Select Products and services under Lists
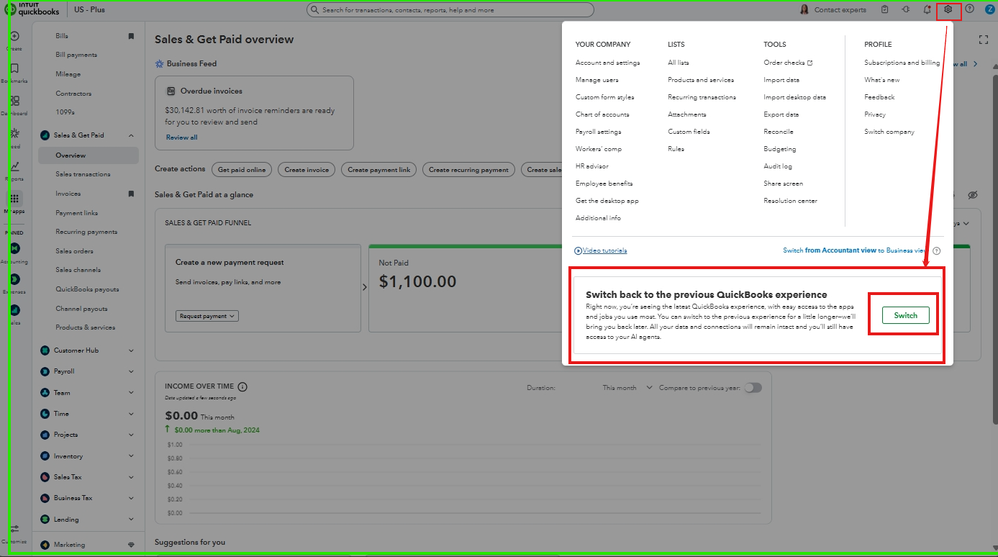This screenshot has width=998, height=557. (701, 80)
